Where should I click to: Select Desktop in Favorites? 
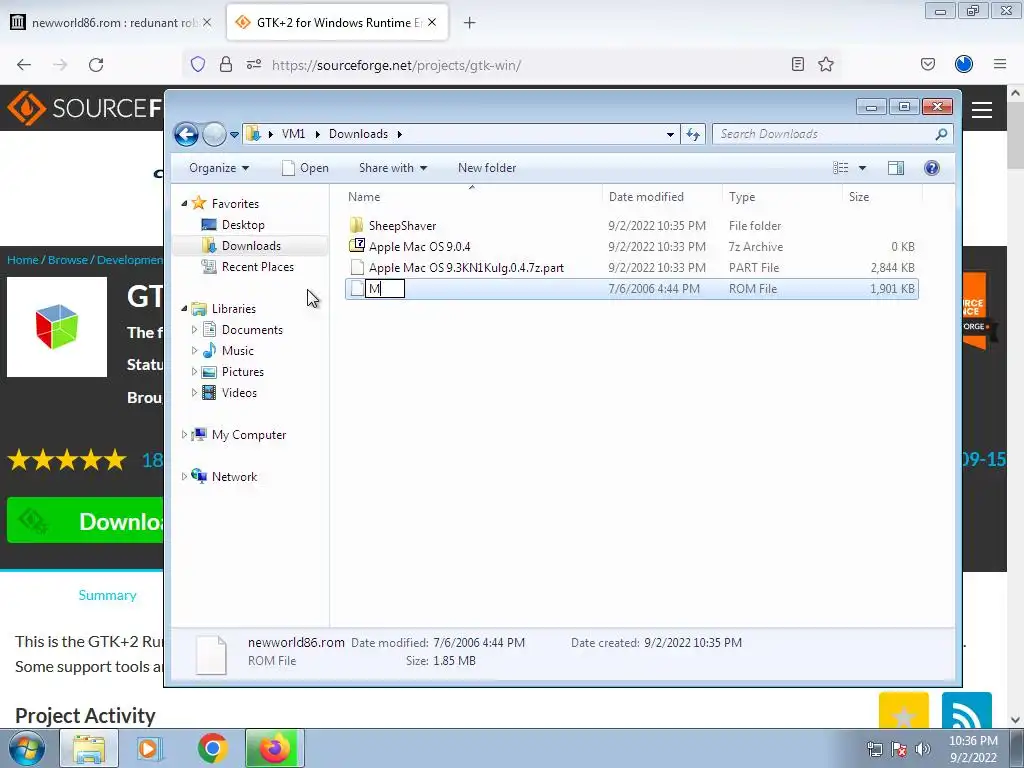(x=243, y=225)
